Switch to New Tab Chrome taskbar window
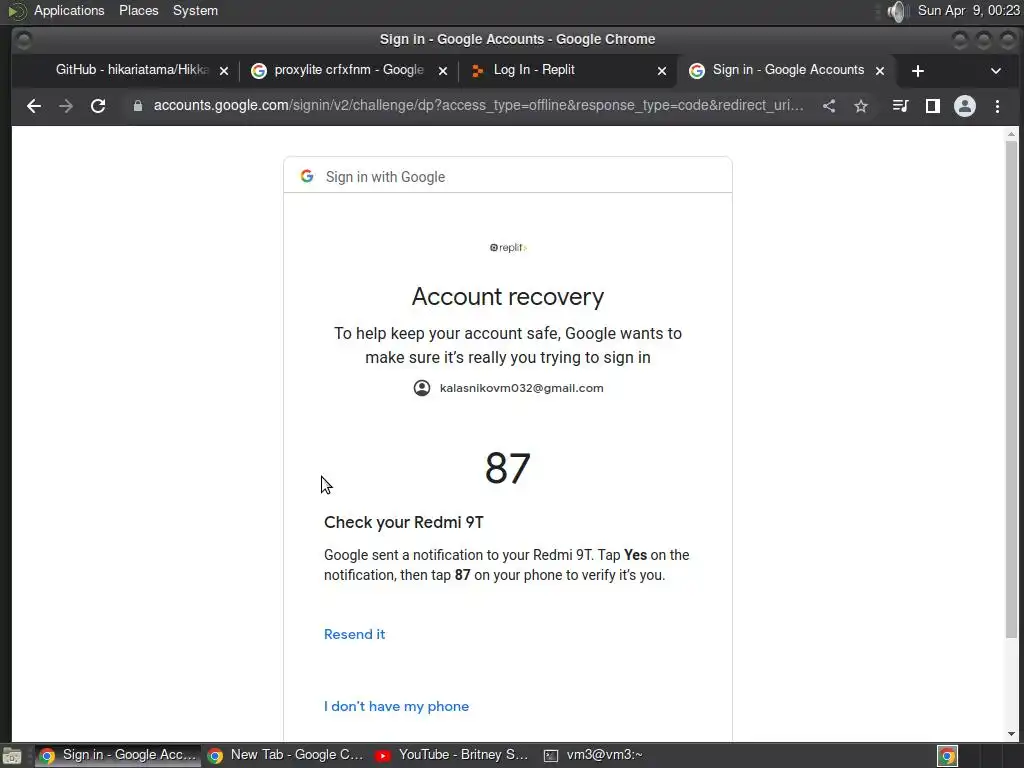This screenshot has width=1024, height=768. (285, 755)
